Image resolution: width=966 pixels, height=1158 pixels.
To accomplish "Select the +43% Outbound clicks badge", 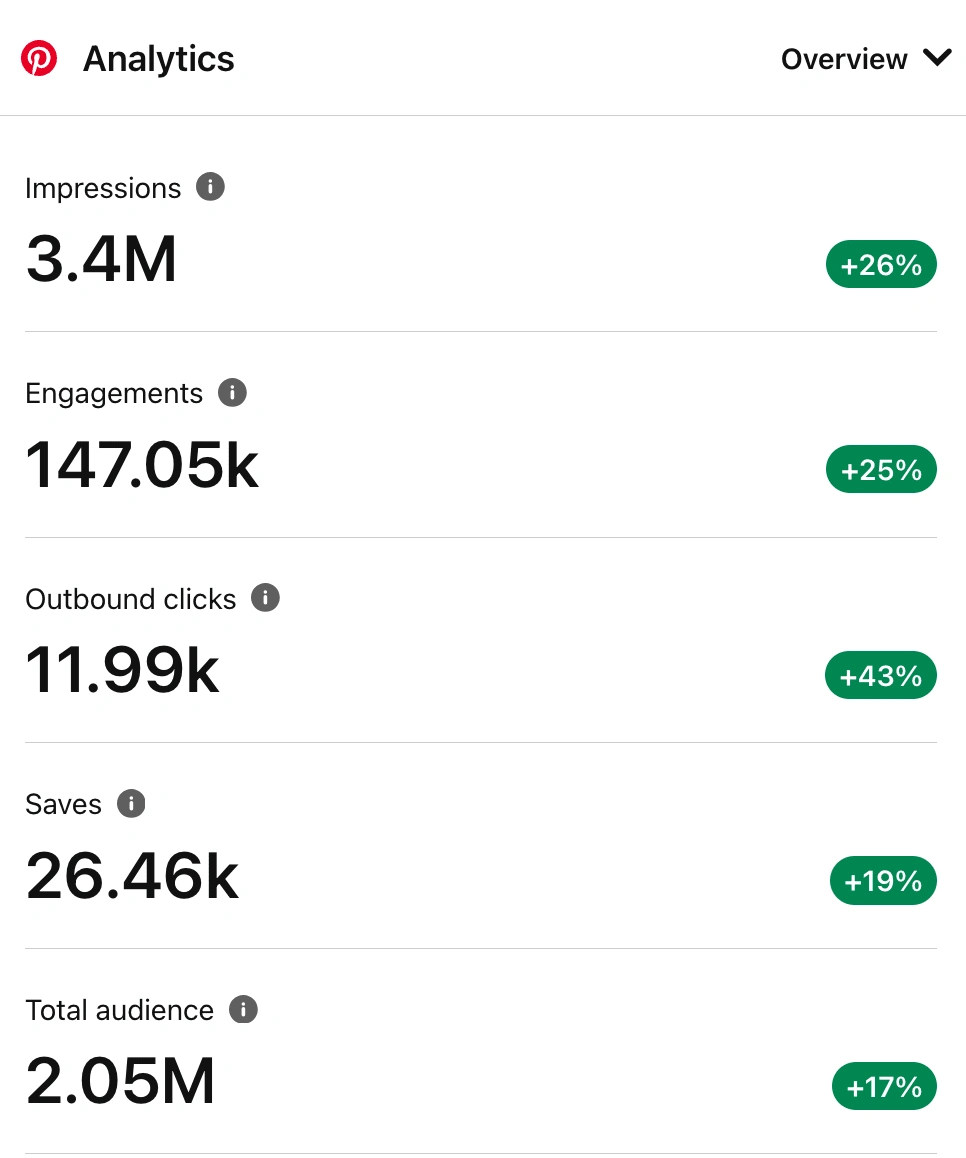I will pyautogui.click(x=881, y=676).
